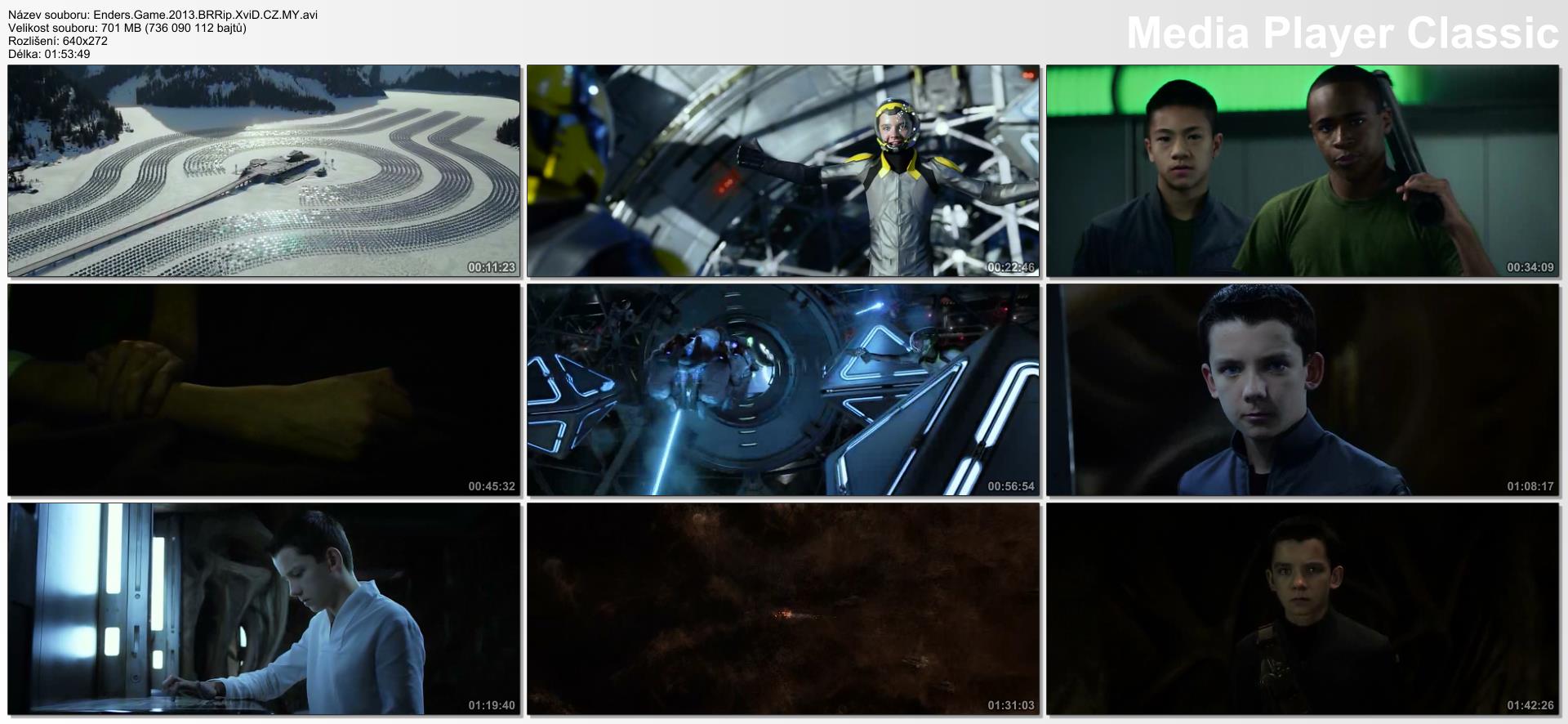Open the dark orange space swarm thumbnail
Screen dimensions: 1568x724
(x=783, y=609)
